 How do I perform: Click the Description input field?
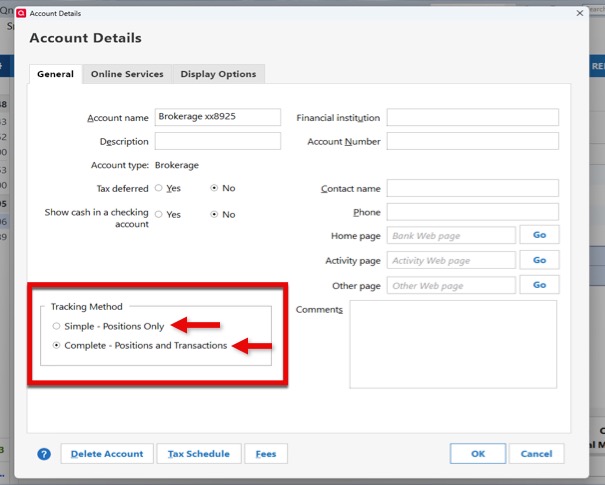218,141
